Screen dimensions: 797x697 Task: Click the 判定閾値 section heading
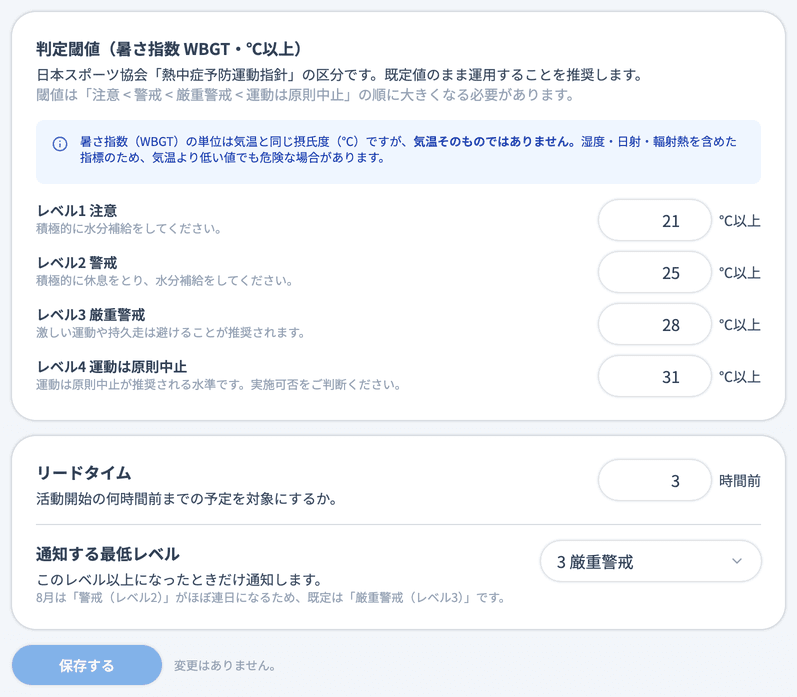169,49
